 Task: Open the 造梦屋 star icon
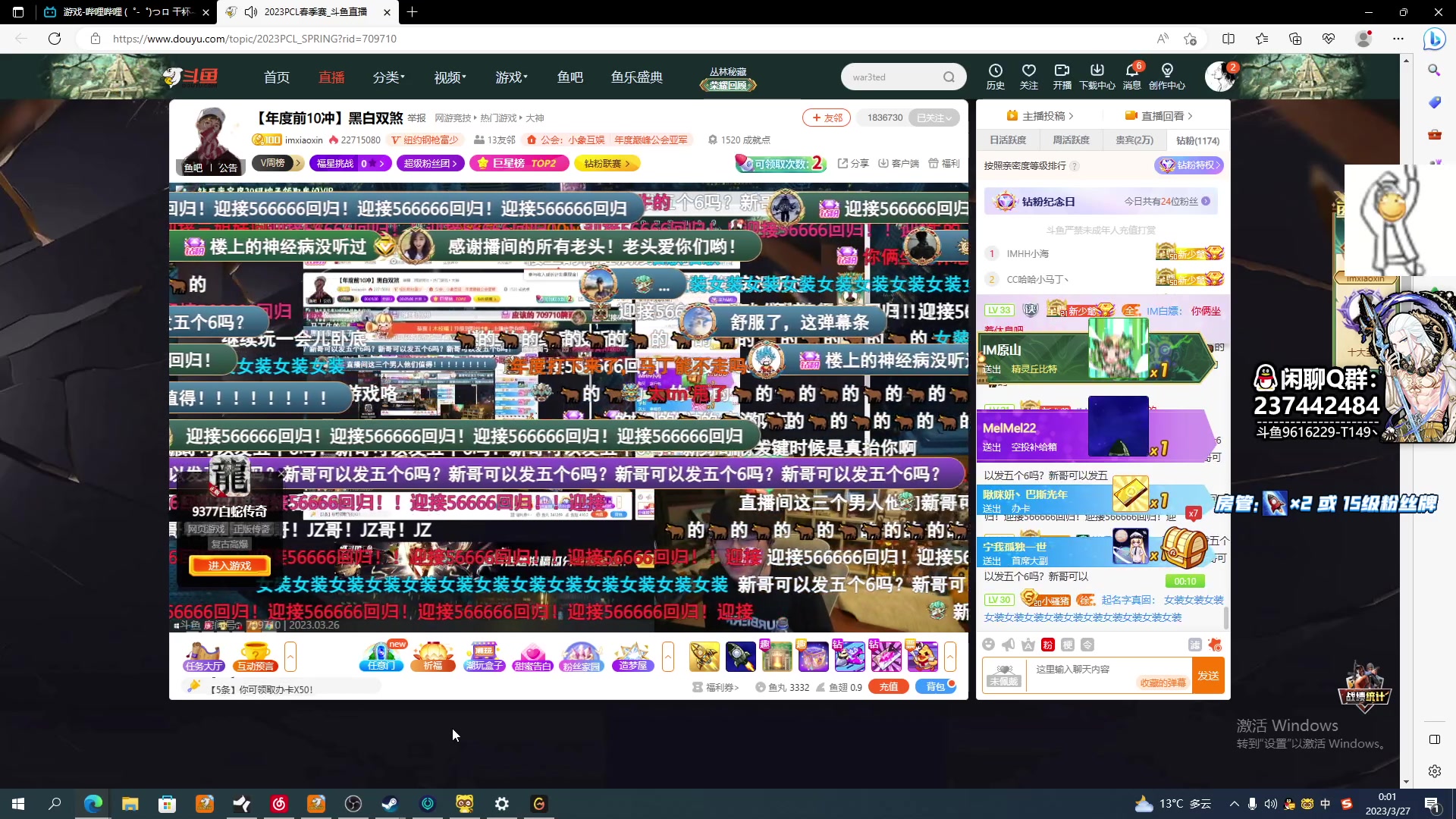(632, 657)
